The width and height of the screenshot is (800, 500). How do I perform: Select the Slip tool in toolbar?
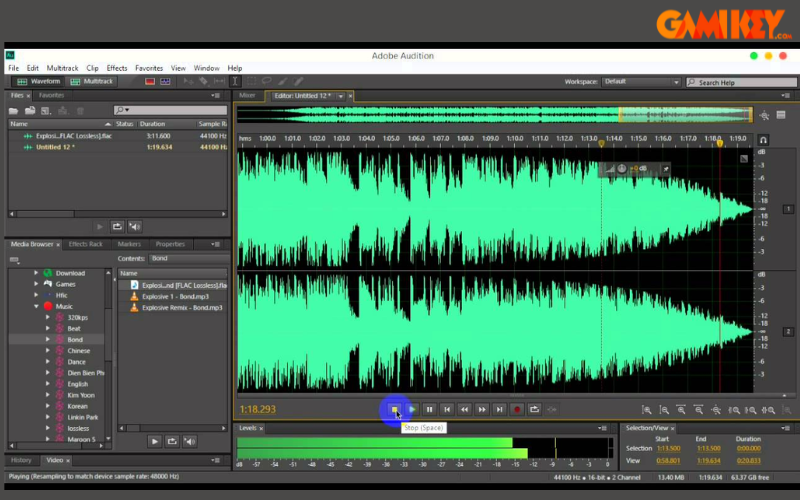(x=219, y=81)
